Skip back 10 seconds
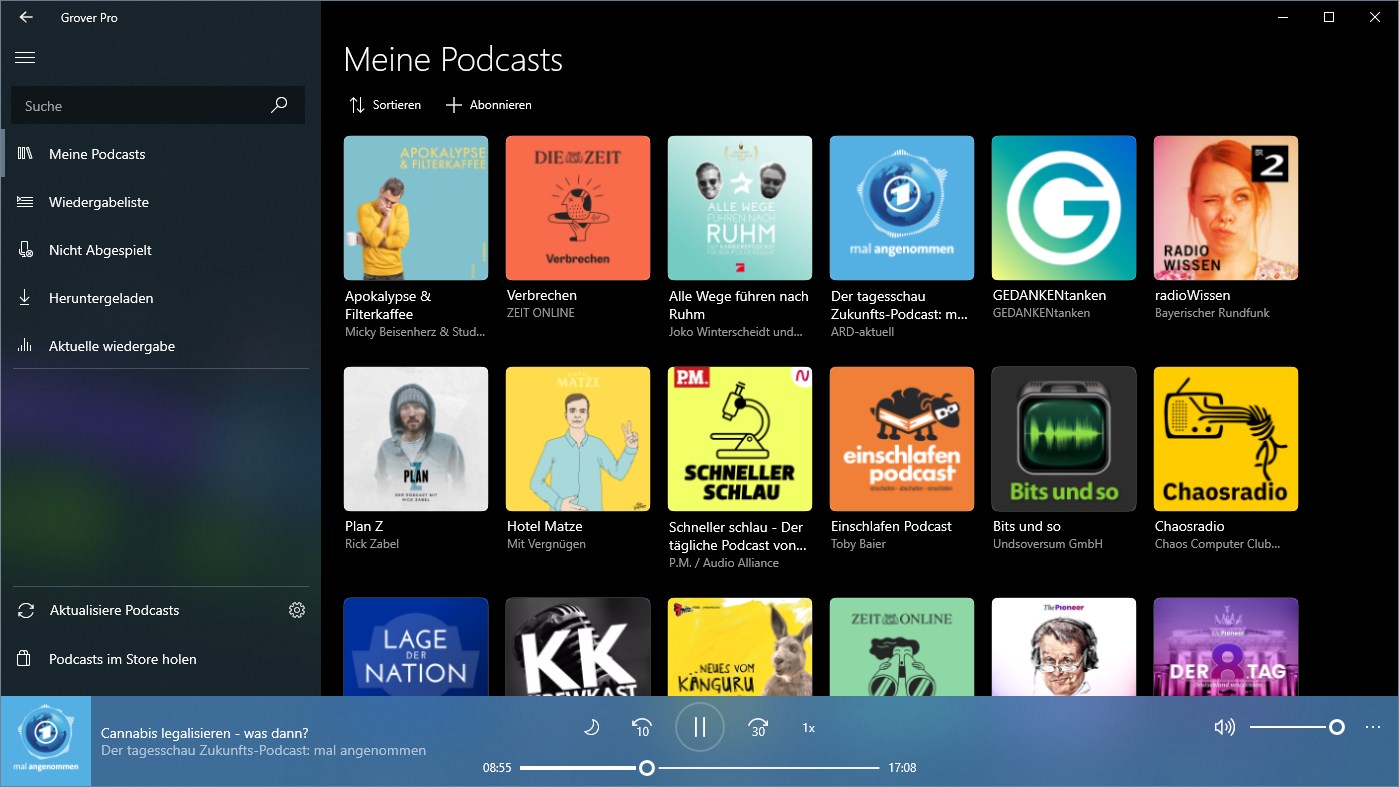Screen dimensions: 1399x787 [642, 728]
